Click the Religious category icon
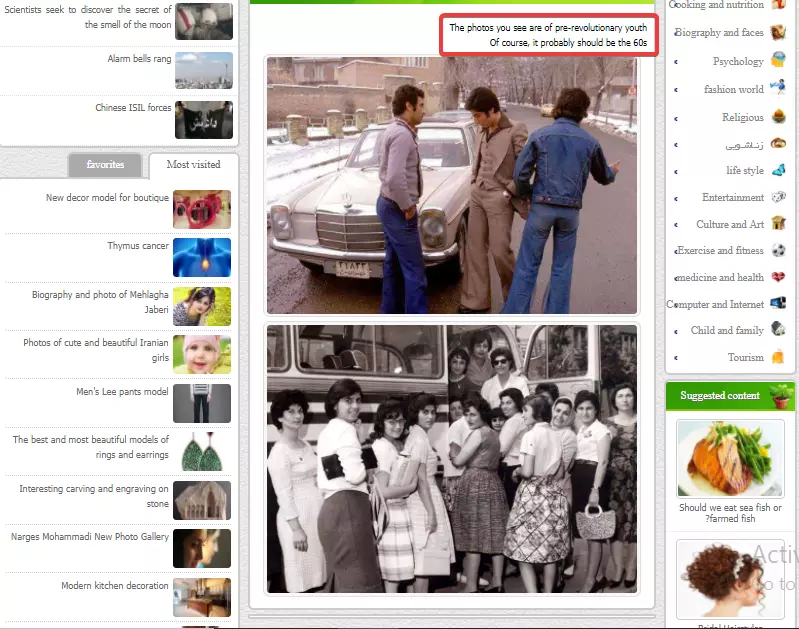799x629 pixels. 778,117
